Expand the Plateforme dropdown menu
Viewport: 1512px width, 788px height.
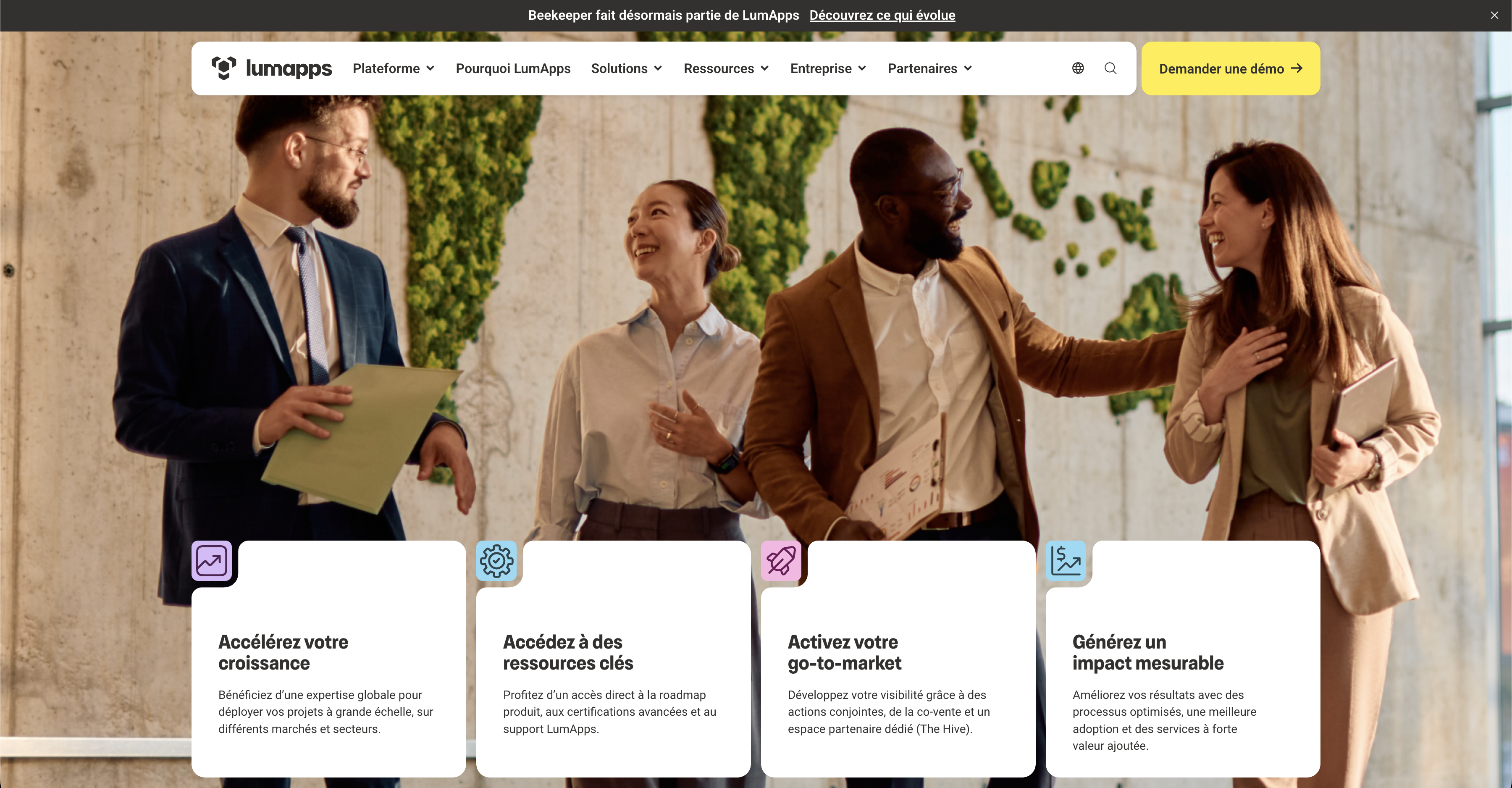pyautogui.click(x=394, y=69)
